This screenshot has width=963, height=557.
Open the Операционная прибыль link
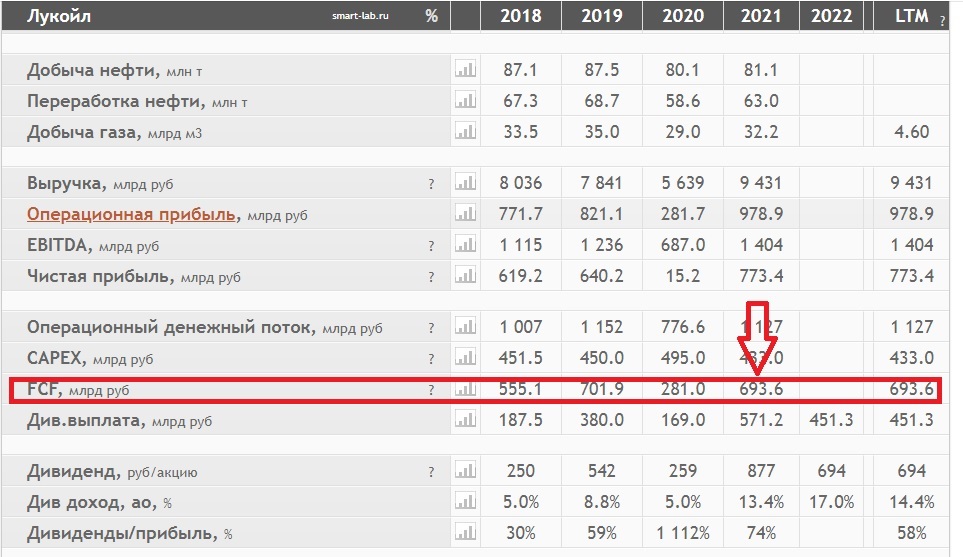[132, 214]
